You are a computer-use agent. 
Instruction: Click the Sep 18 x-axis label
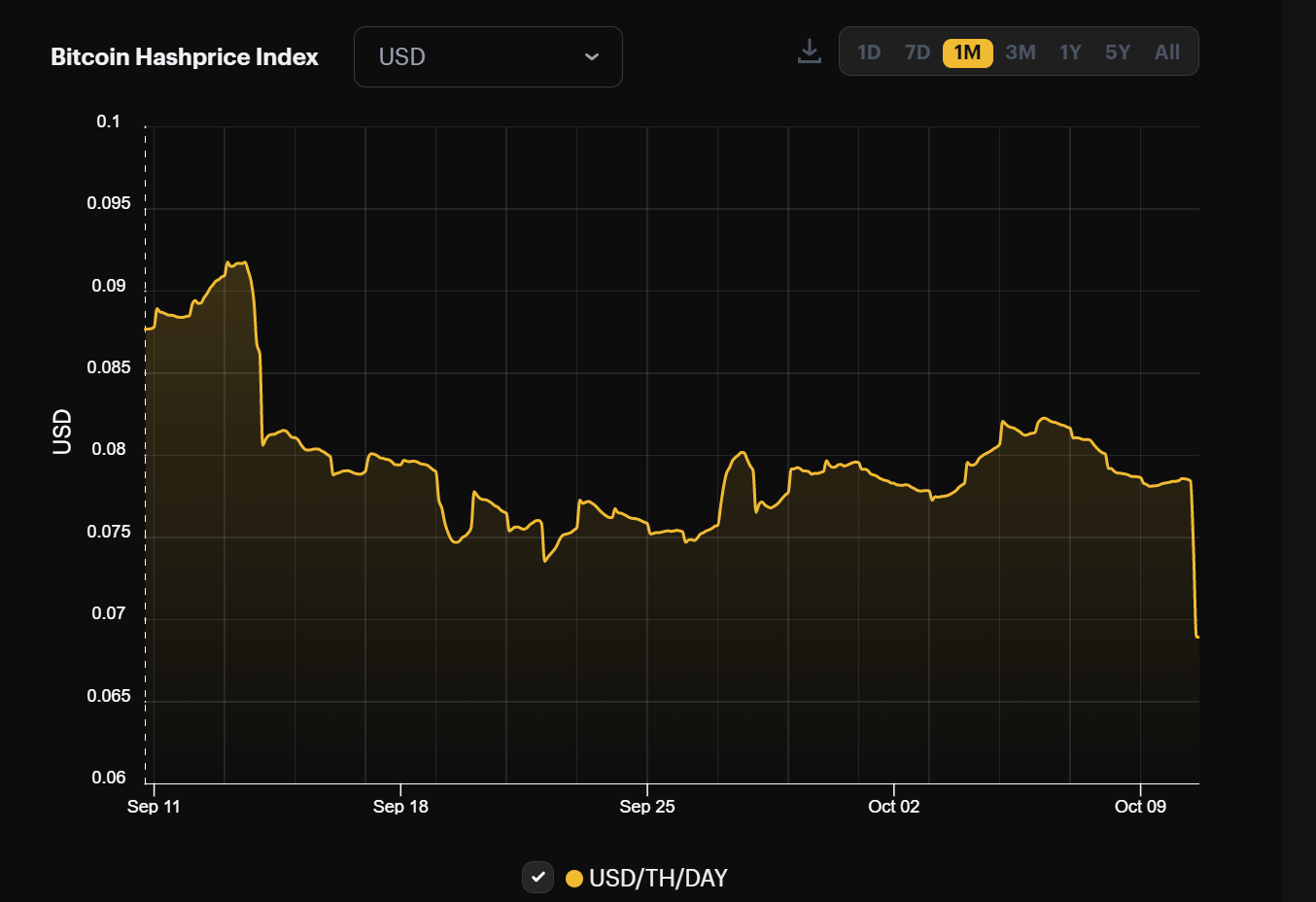coord(400,807)
